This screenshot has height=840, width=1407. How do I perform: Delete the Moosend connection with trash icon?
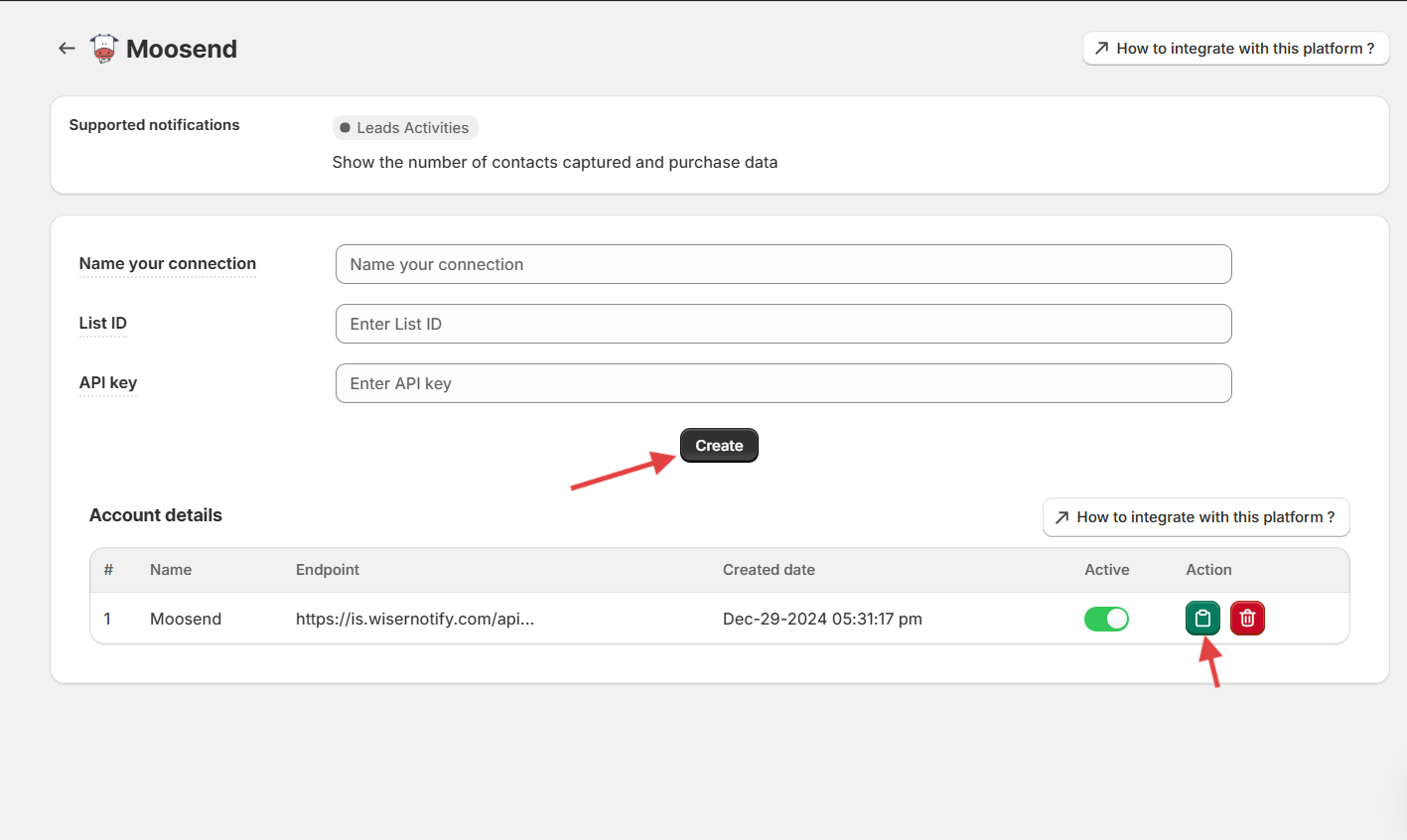click(1247, 619)
